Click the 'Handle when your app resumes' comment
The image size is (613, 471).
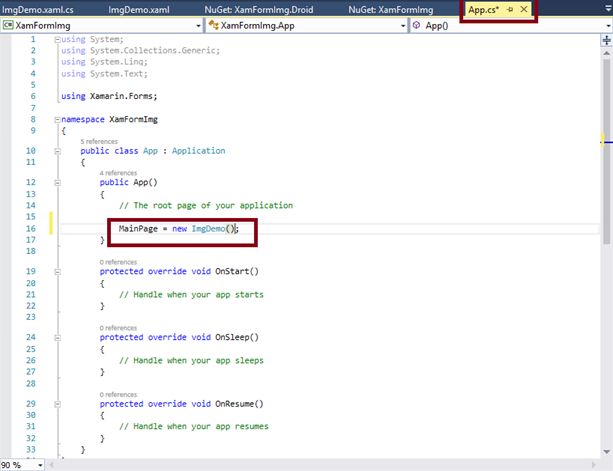194,426
